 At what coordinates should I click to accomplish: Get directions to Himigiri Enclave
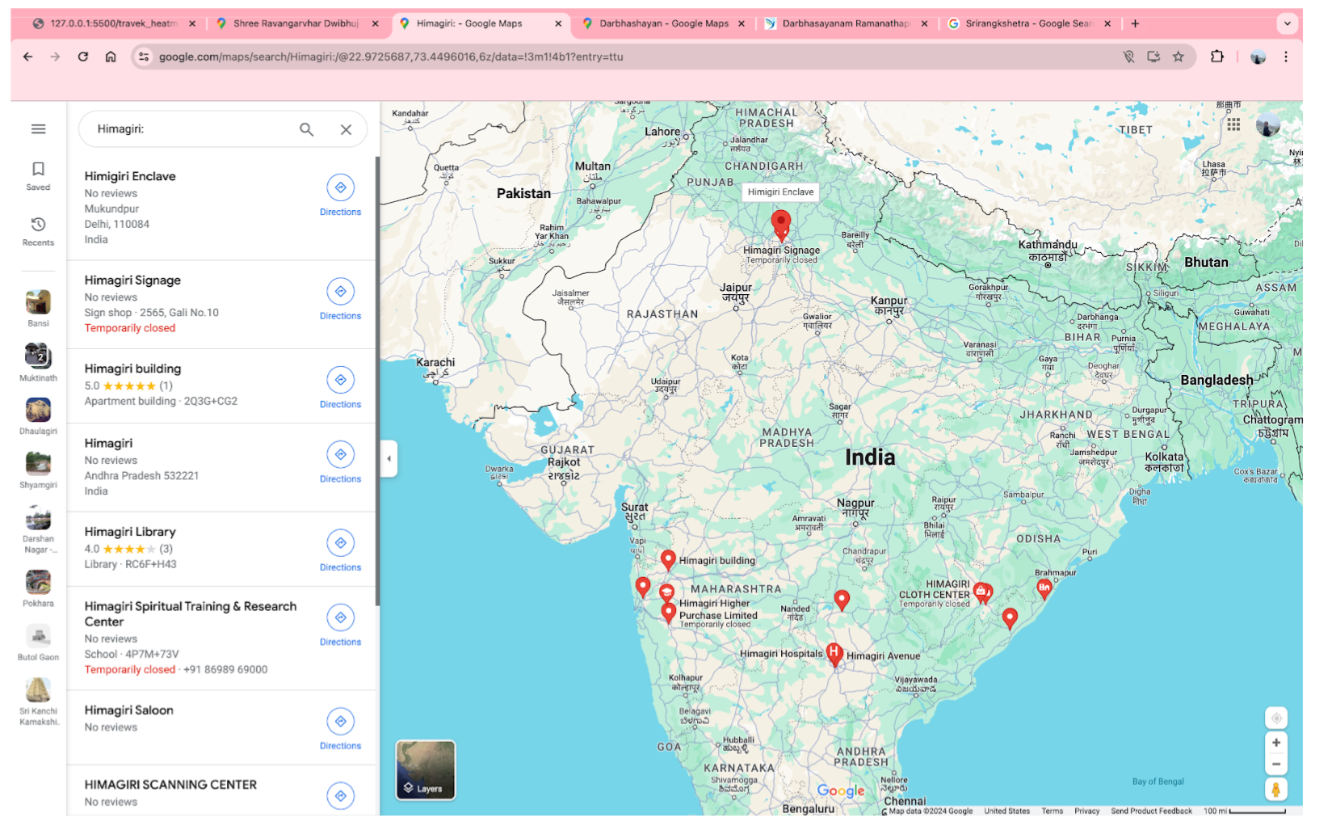point(340,195)
